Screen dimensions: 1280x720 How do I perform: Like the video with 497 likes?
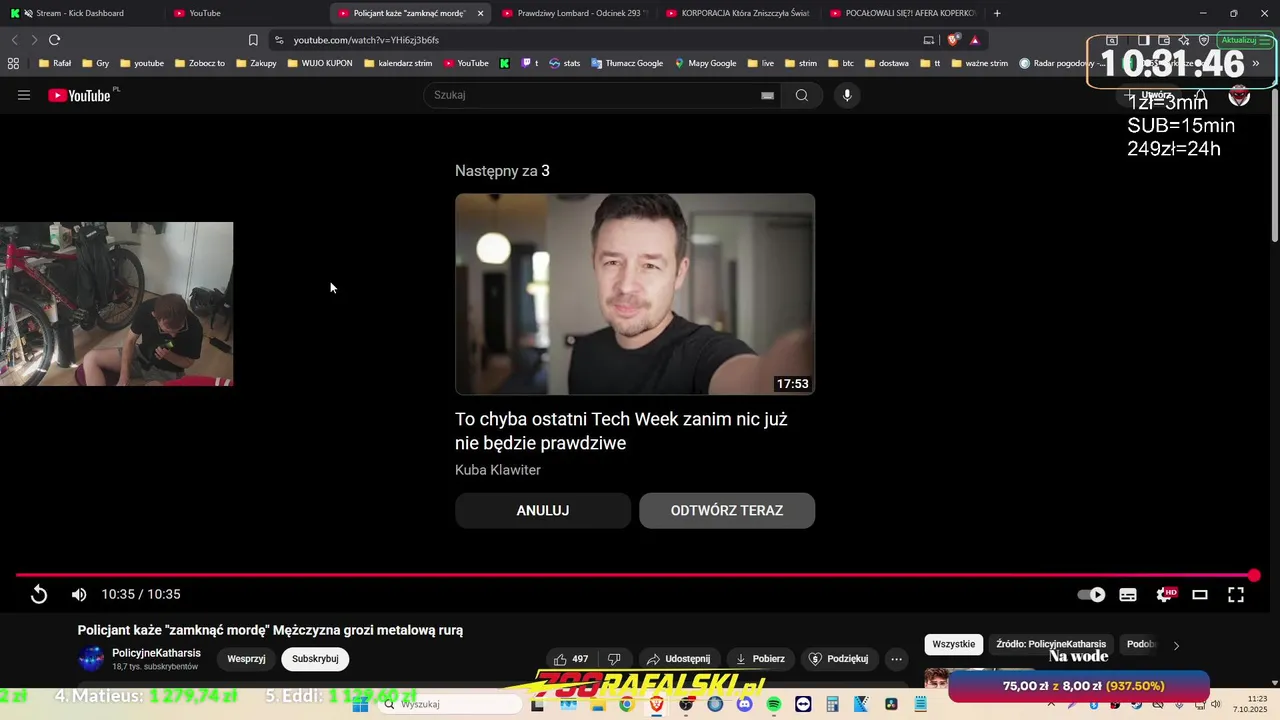pos(571,659)
